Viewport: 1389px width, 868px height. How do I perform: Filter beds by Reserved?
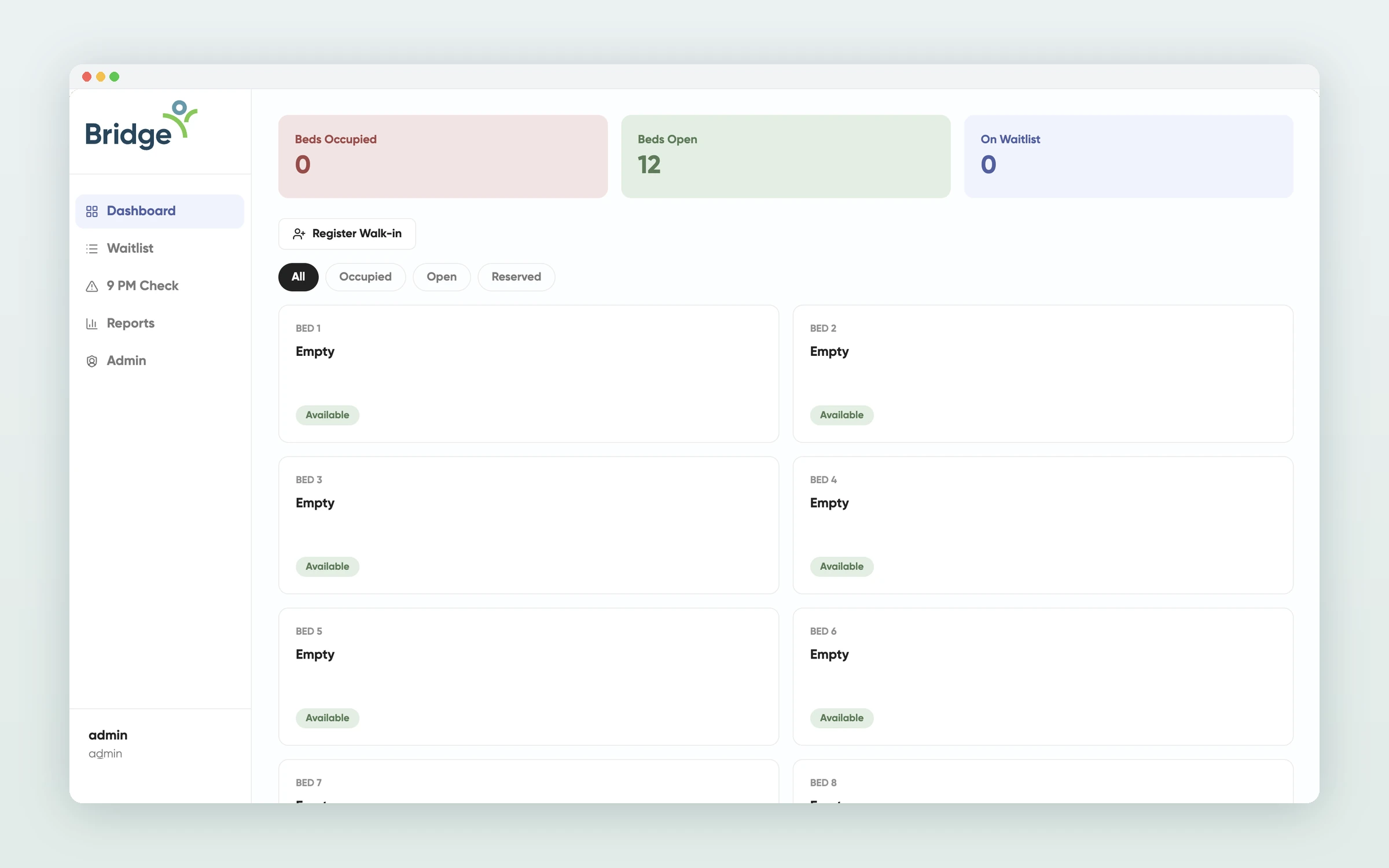[x=516, y=277]
